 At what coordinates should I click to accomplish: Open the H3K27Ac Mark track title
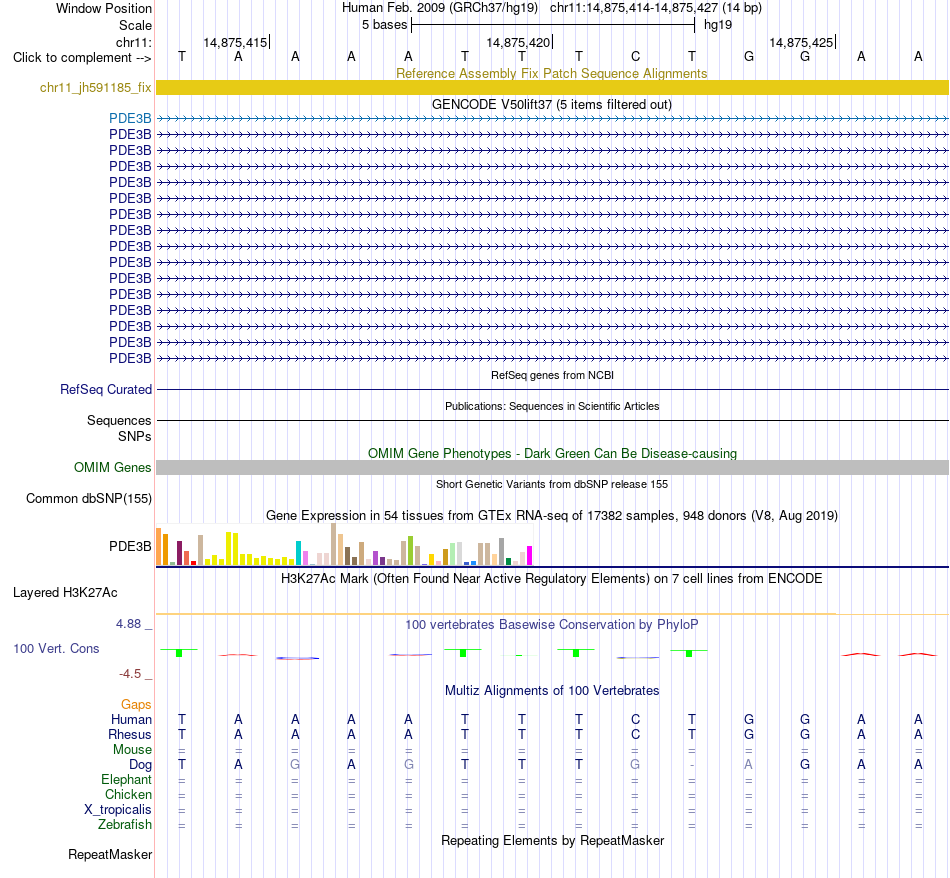pos(551,578)
